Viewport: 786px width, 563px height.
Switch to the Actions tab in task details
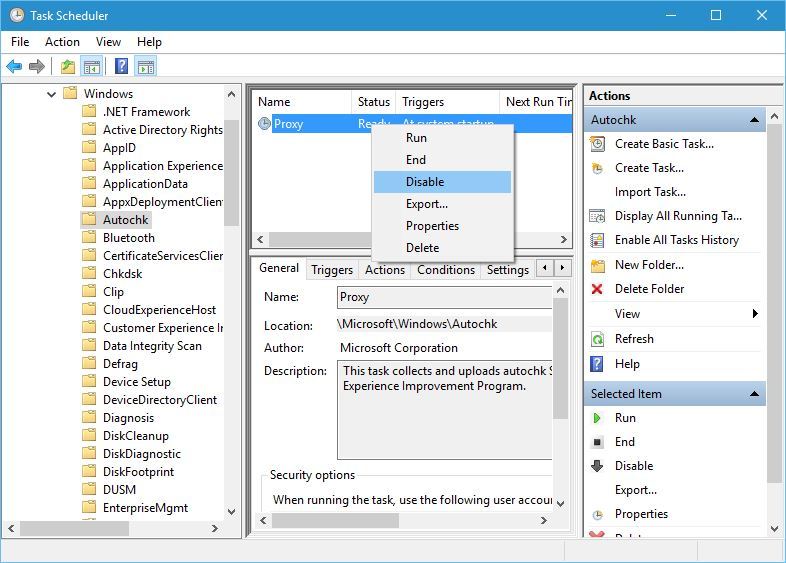tap(384, 270)
